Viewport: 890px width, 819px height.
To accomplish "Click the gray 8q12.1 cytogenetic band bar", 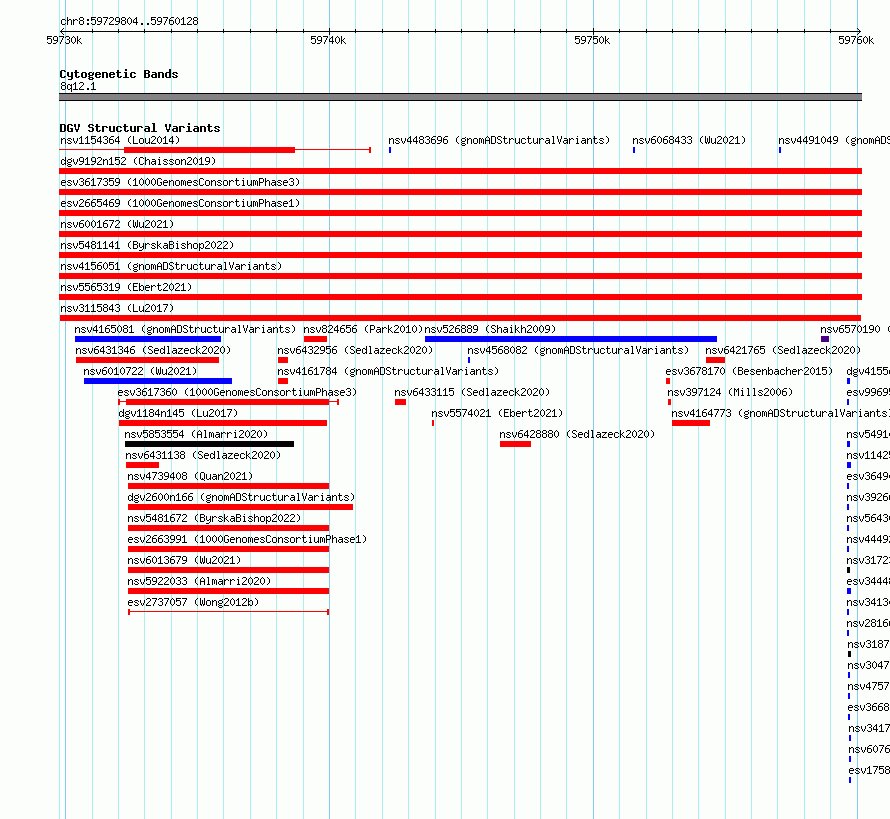I will click(x=460, y=97).
